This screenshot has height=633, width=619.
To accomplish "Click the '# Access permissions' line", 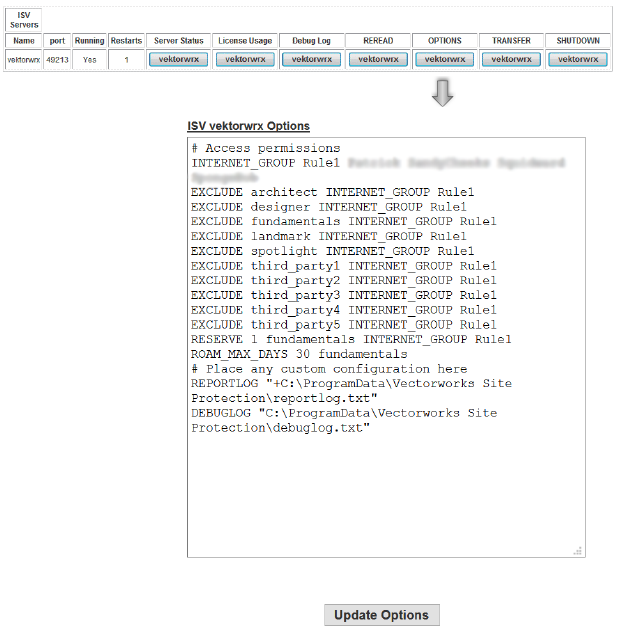I will coord(266,148).
